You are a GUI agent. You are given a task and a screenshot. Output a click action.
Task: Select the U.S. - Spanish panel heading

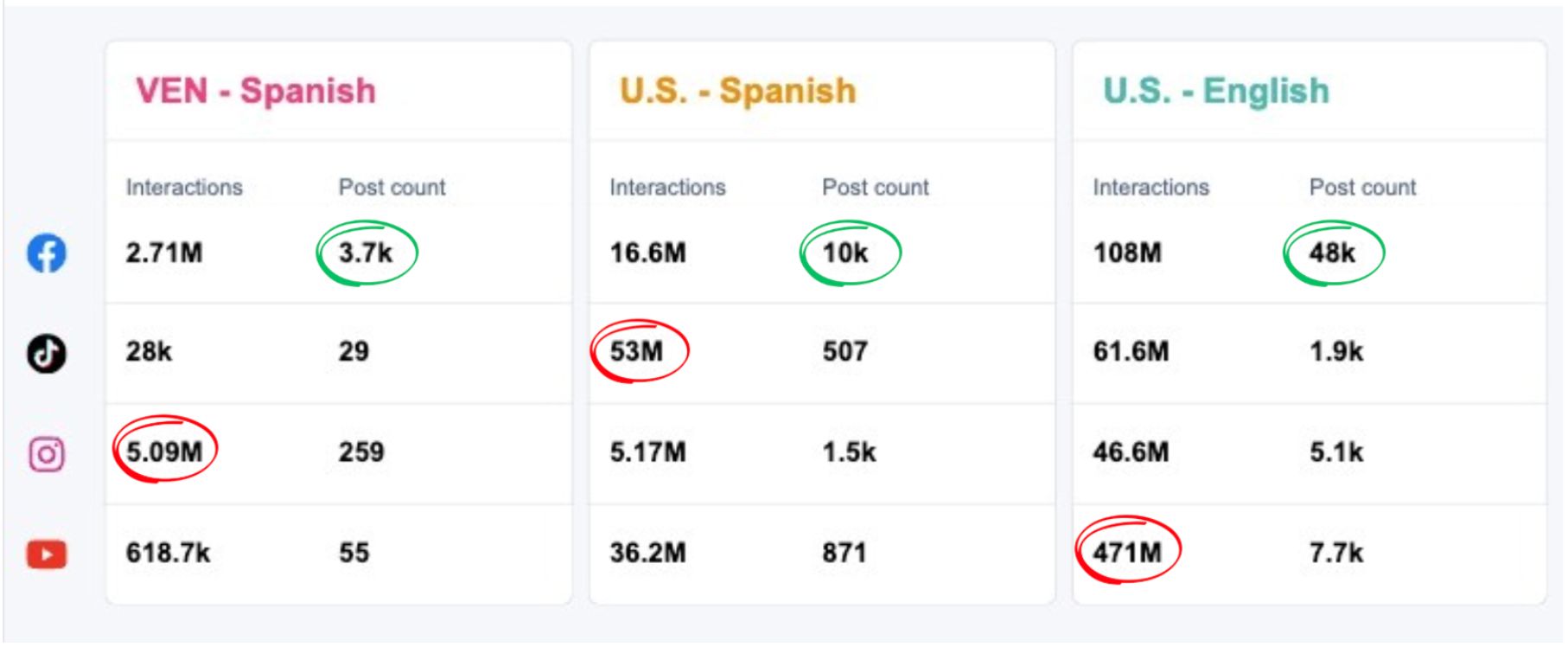(737, 91)
